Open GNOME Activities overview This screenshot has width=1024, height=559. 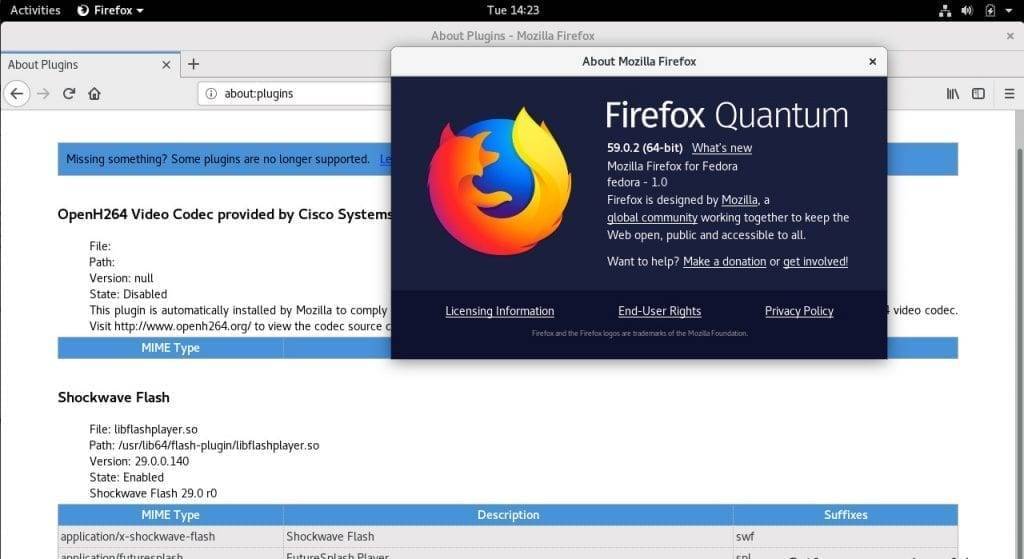coord(35,10)
